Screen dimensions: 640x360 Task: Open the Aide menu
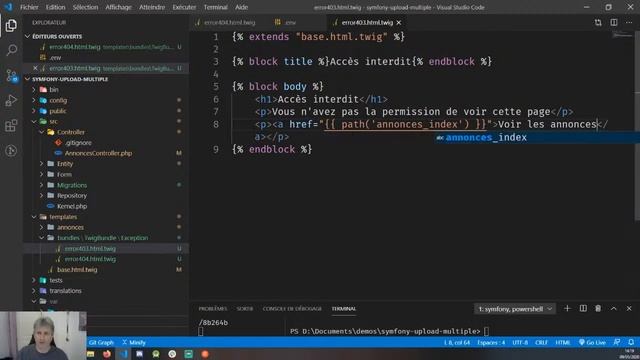(241, 7)
